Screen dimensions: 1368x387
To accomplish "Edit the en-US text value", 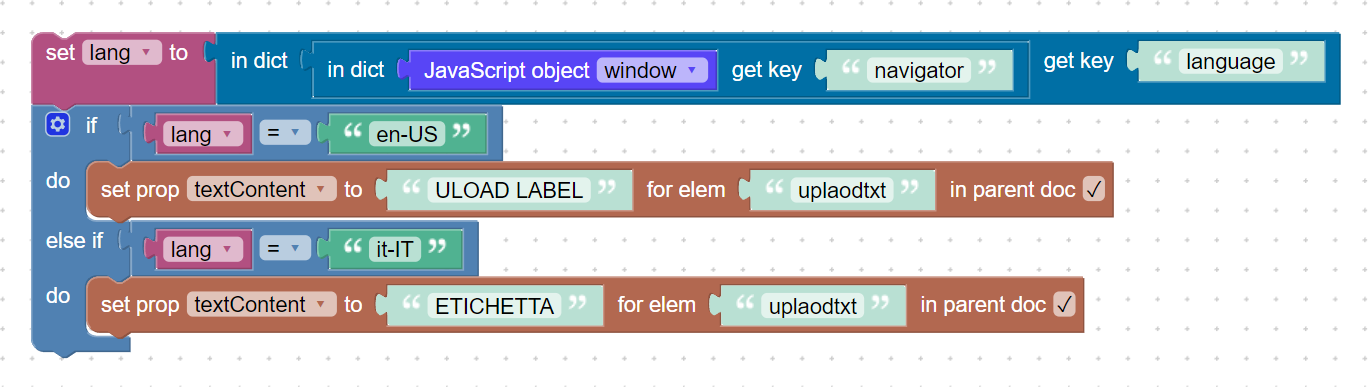I will (x=405, y=134).
